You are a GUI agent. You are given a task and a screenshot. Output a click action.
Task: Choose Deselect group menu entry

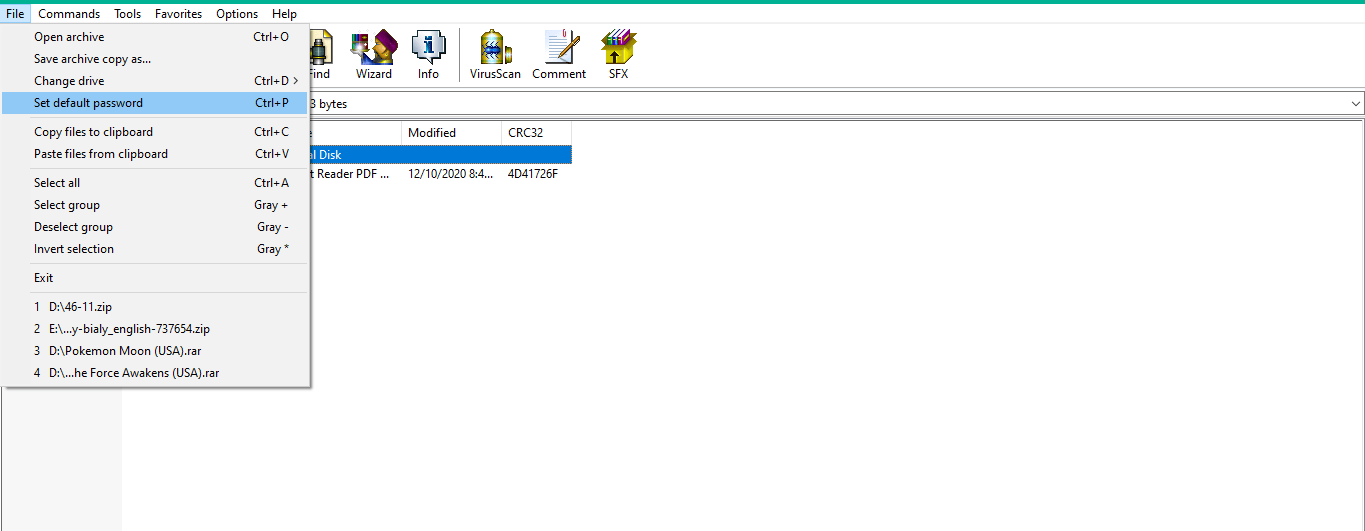[x=155, y=227]
